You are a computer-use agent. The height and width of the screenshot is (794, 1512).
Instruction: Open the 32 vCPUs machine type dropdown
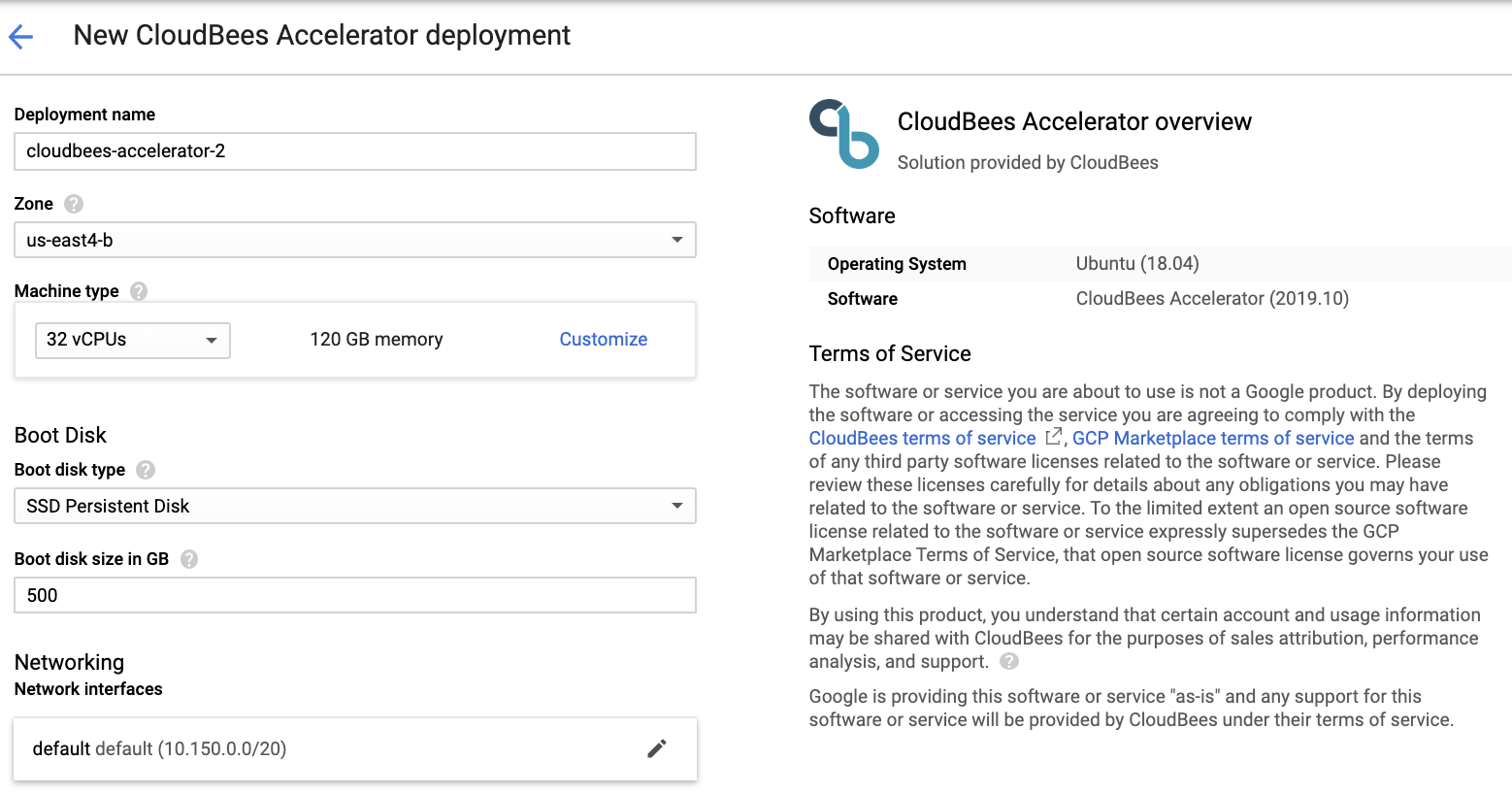click(x=133, y=341)
